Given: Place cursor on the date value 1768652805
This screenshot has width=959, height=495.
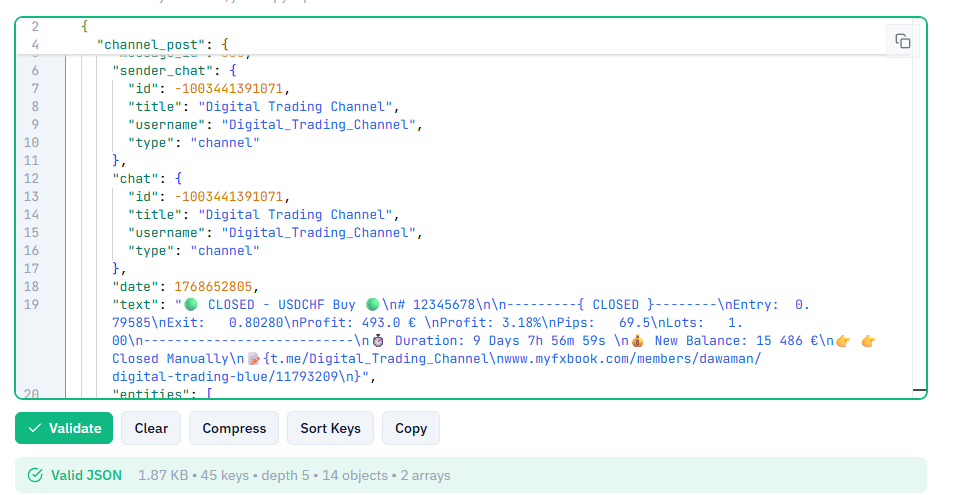Looking at the screenshot, I should point(217,287).
